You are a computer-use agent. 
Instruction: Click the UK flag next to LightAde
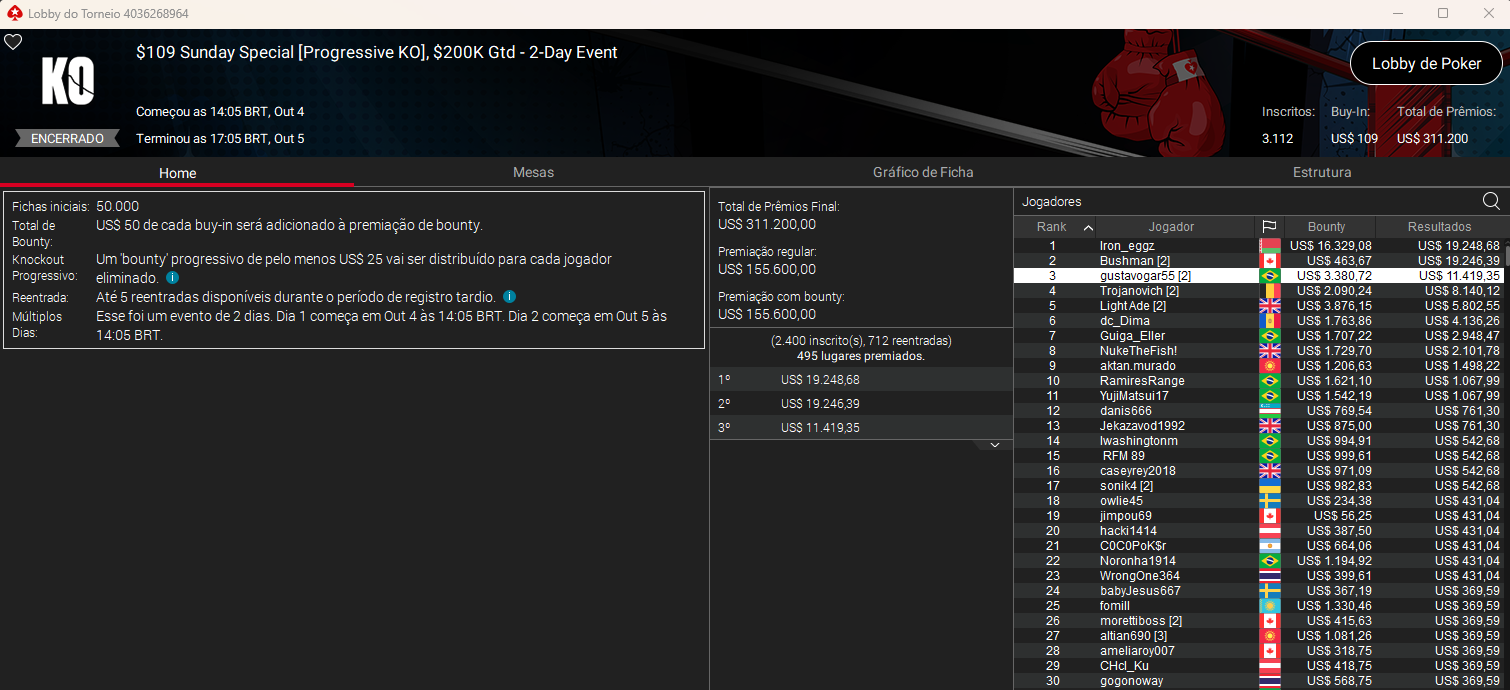(1269, 306)
